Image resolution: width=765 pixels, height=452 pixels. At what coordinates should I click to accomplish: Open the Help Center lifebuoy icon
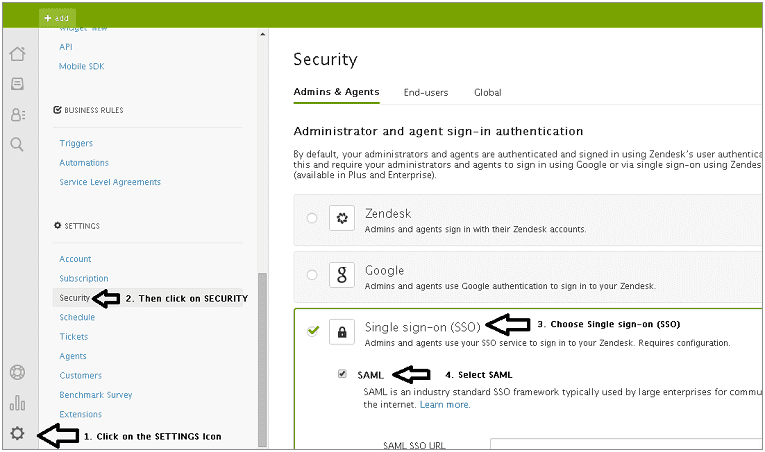(17, 373)
